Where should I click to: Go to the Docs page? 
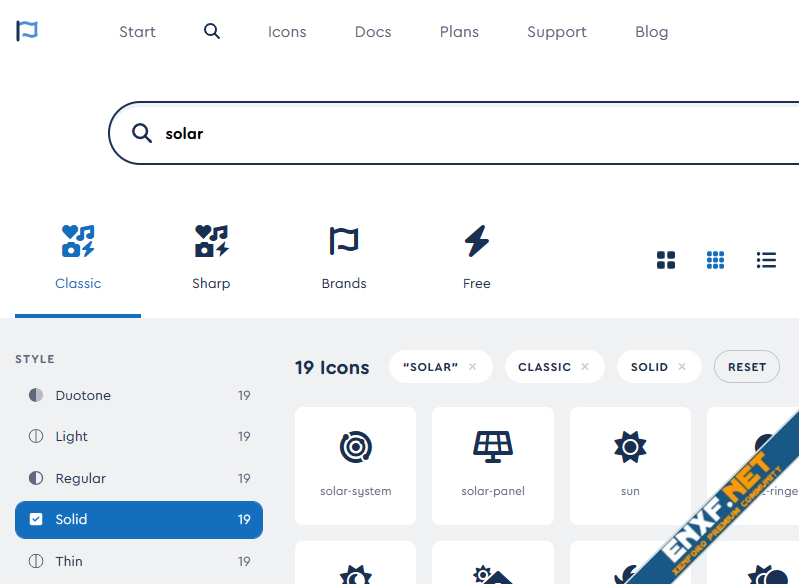tap(373, 32)
